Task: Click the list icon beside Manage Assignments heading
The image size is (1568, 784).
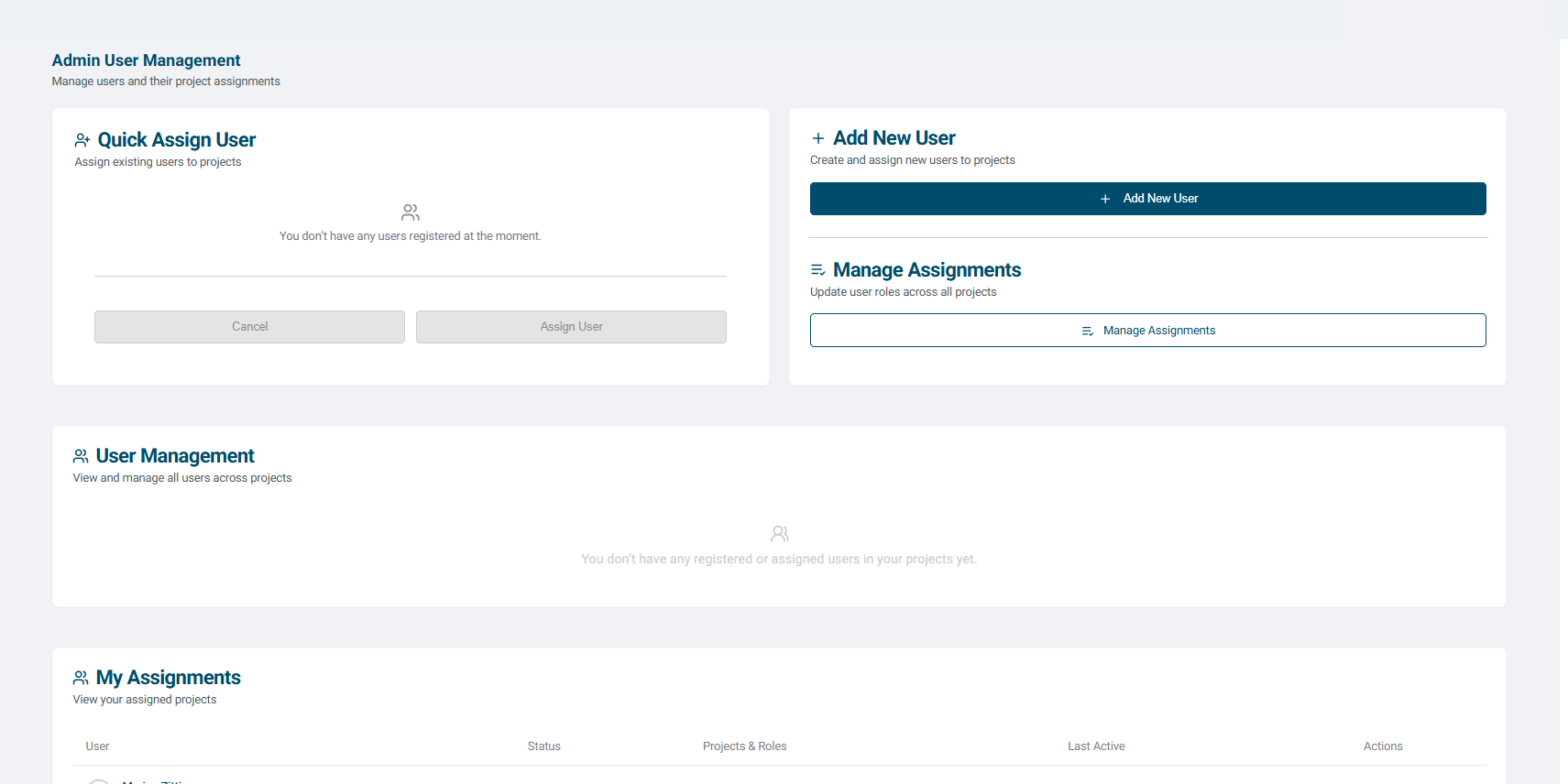Action: [818, 270]
